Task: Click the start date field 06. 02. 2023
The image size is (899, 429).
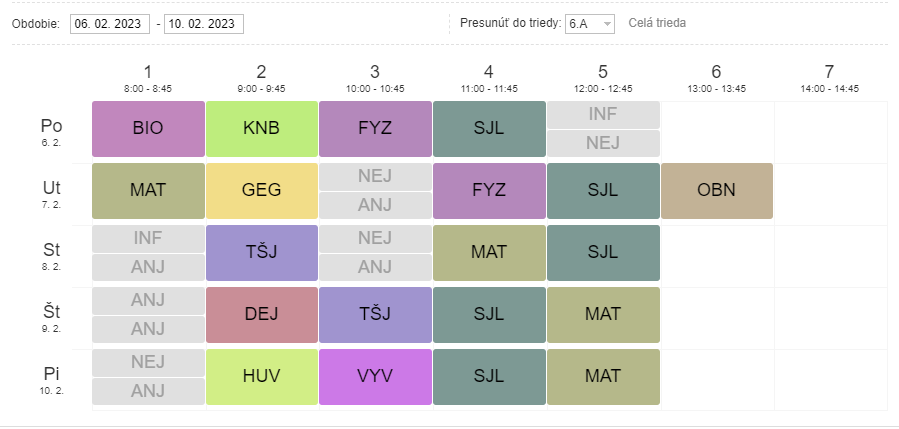Action: coord(110,24)
